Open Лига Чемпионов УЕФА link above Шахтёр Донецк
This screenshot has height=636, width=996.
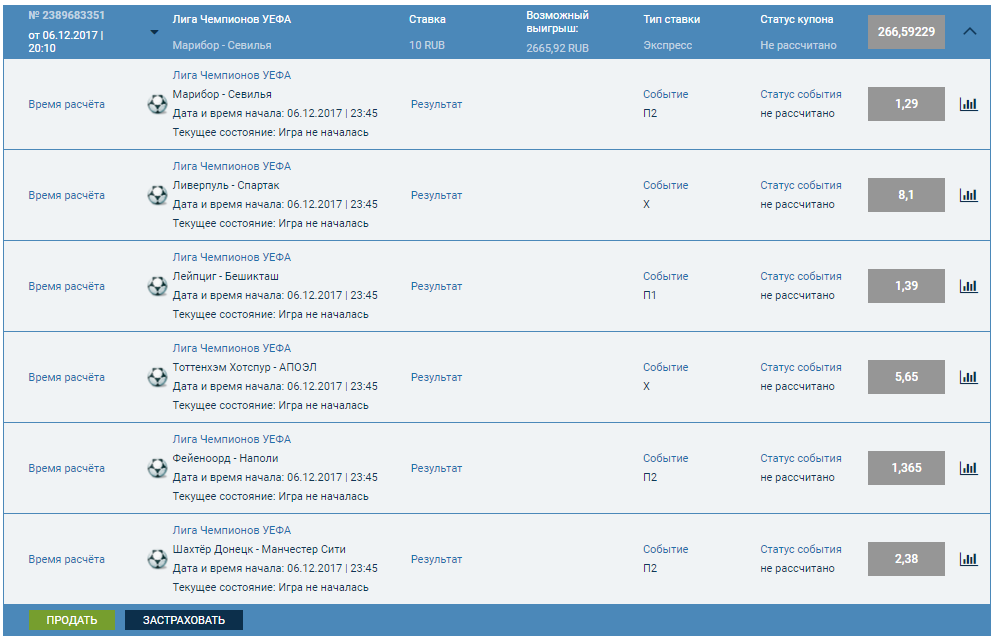click(x=232, y=530)
